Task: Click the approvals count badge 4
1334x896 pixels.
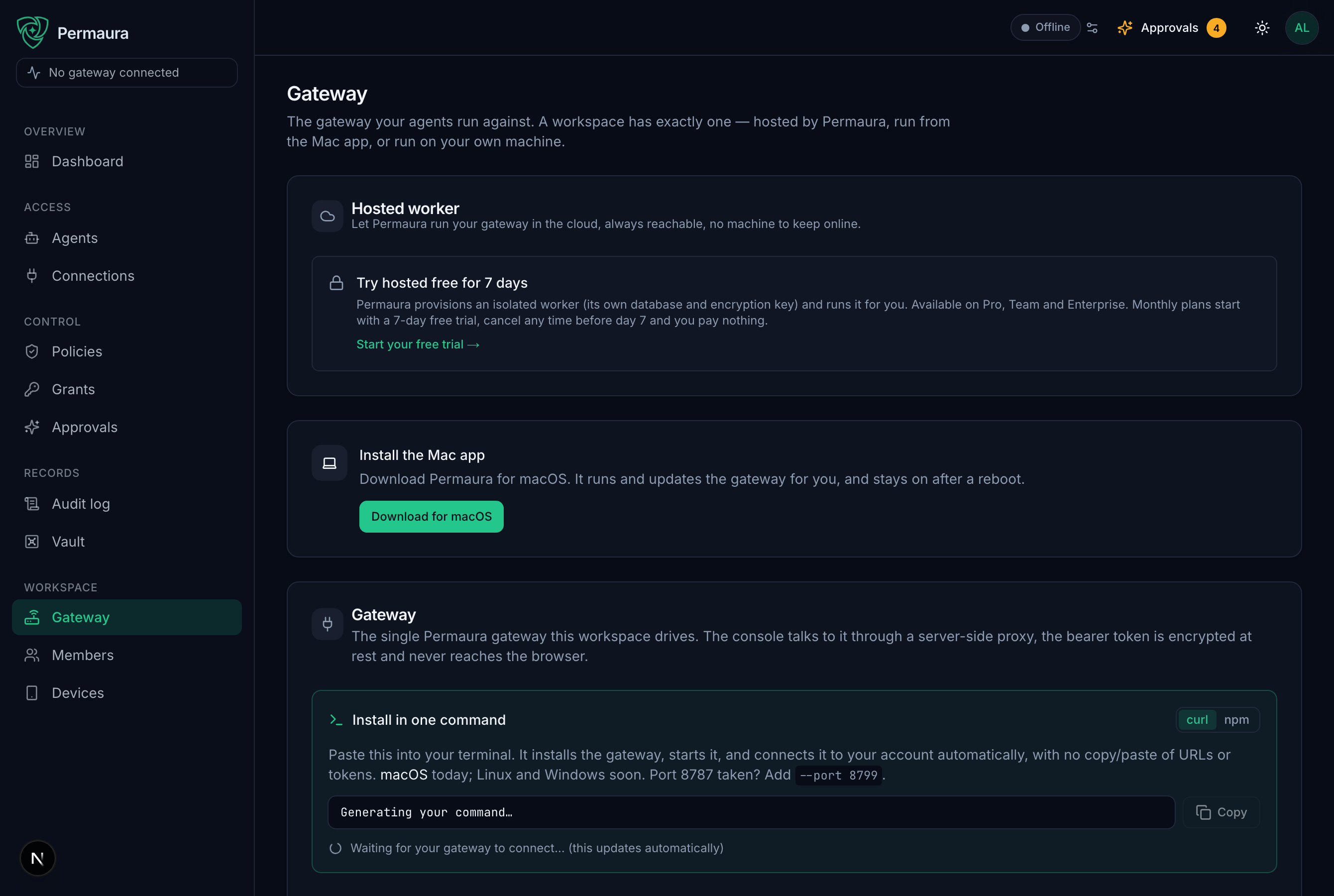Action: pyautogui.click(x=1217, y=27)
